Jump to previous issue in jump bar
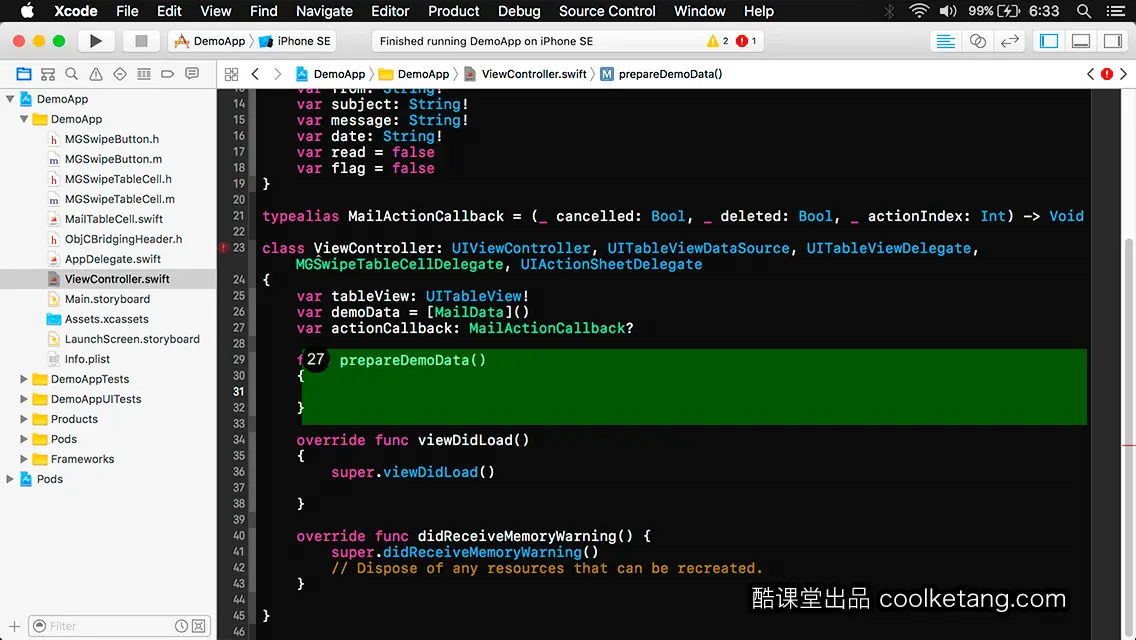 (1090, 74)
